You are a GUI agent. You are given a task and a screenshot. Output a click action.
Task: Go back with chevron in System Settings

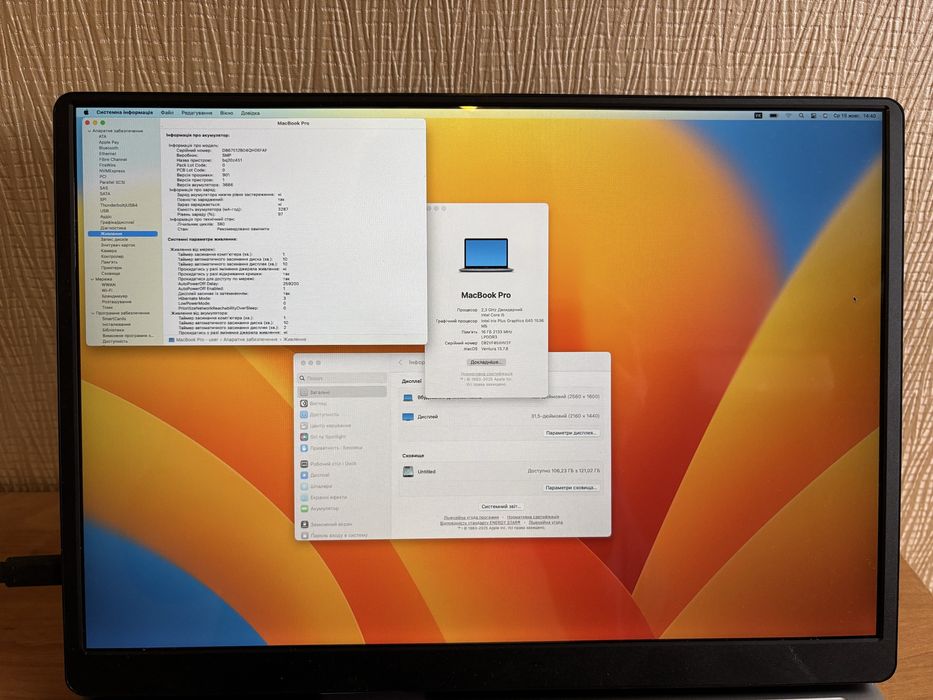click(x=400, y=362)
